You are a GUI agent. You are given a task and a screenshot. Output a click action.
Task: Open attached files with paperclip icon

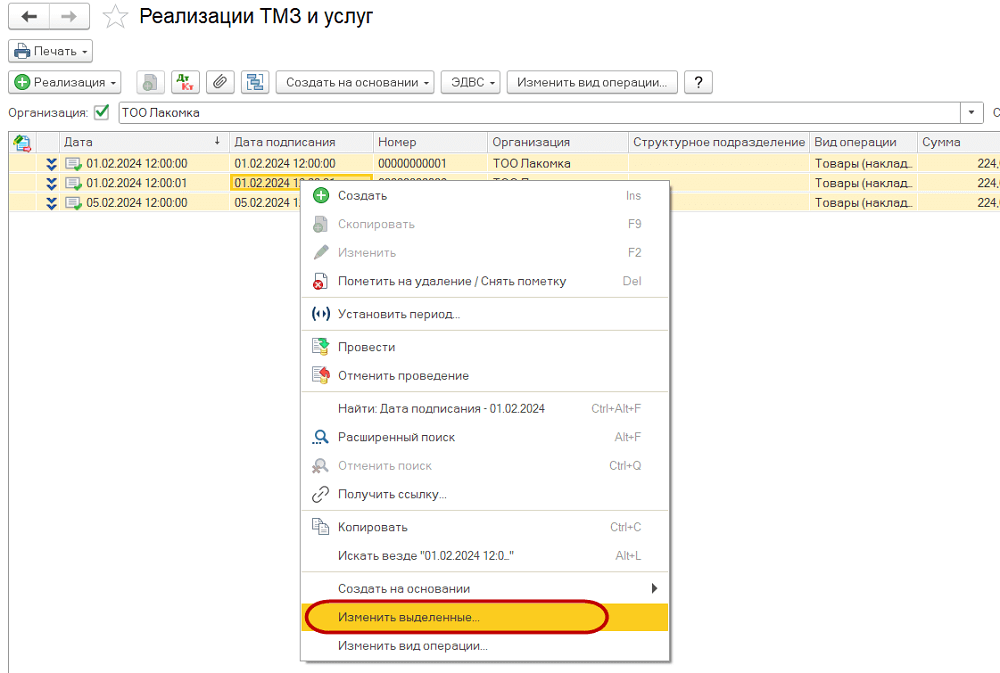pyautogui.click(x=220, y=82)
